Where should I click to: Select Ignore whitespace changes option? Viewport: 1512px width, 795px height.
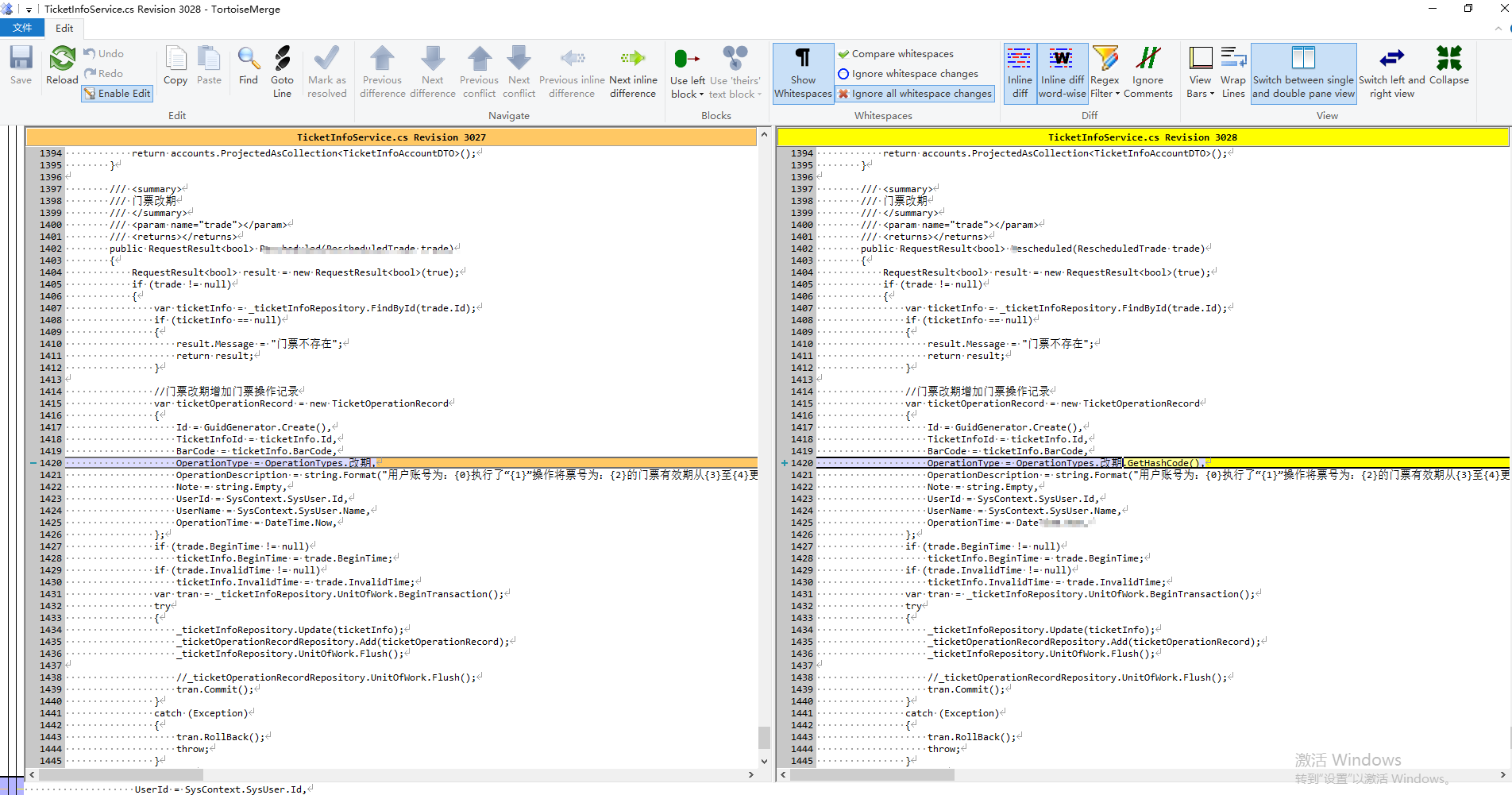point(908,73)
